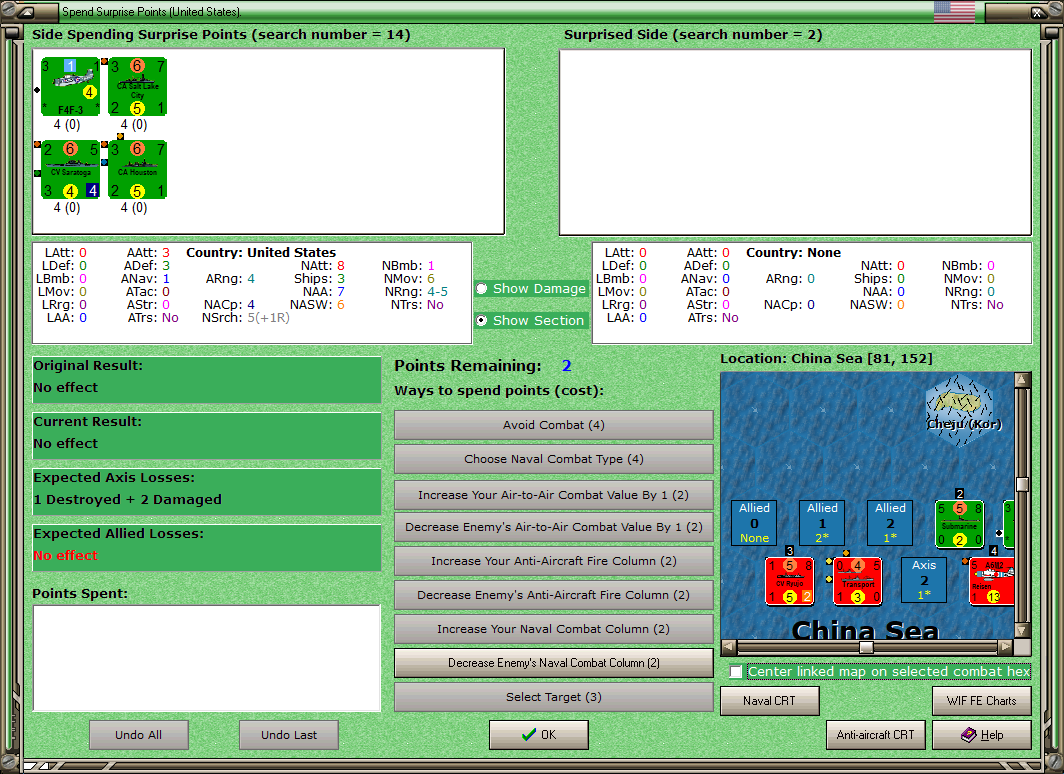
Task: Click the Undo Last button
Action: tap(289, 735)
